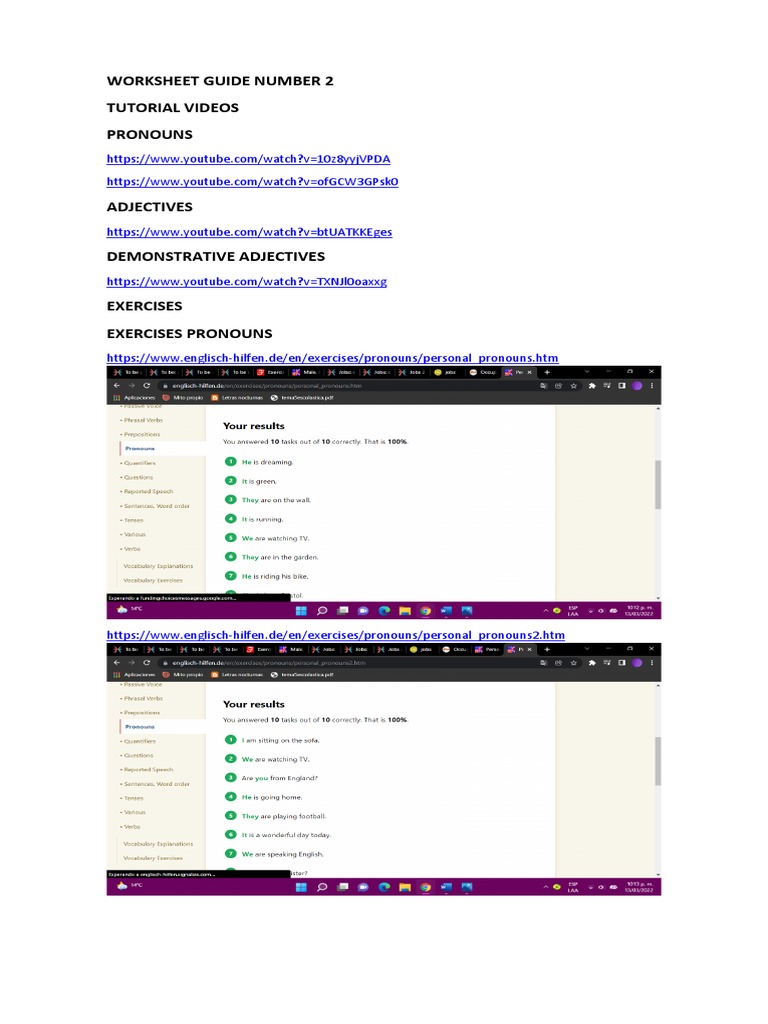
Task: Click the Extensions puzzle icon in the personal_pronouns.htm browser
Action: click(592, 386)
